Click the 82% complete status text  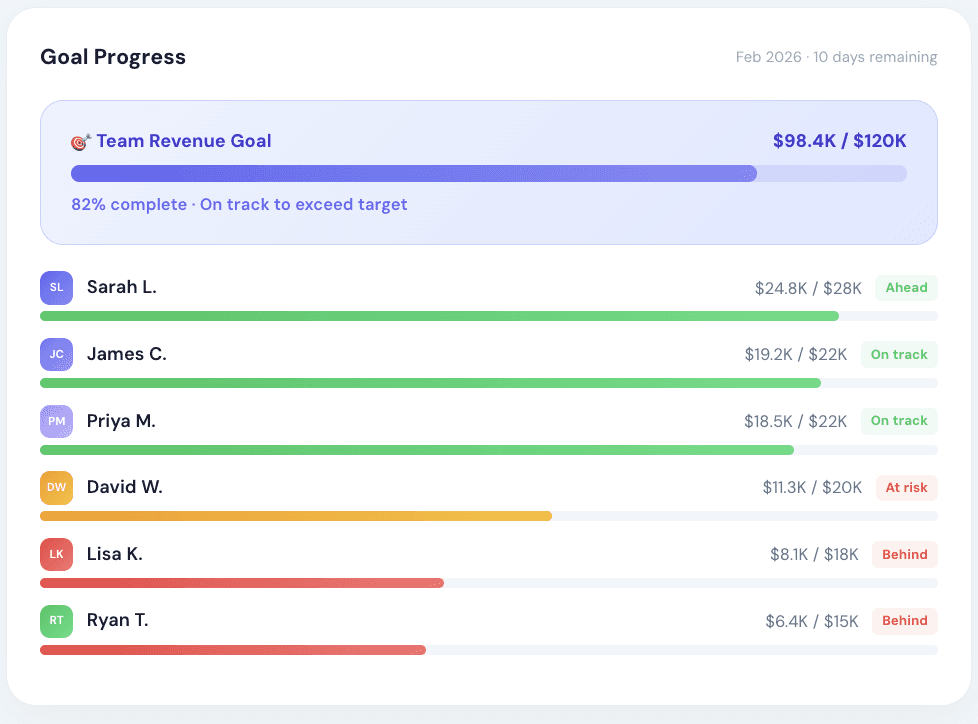click(239, 204)
